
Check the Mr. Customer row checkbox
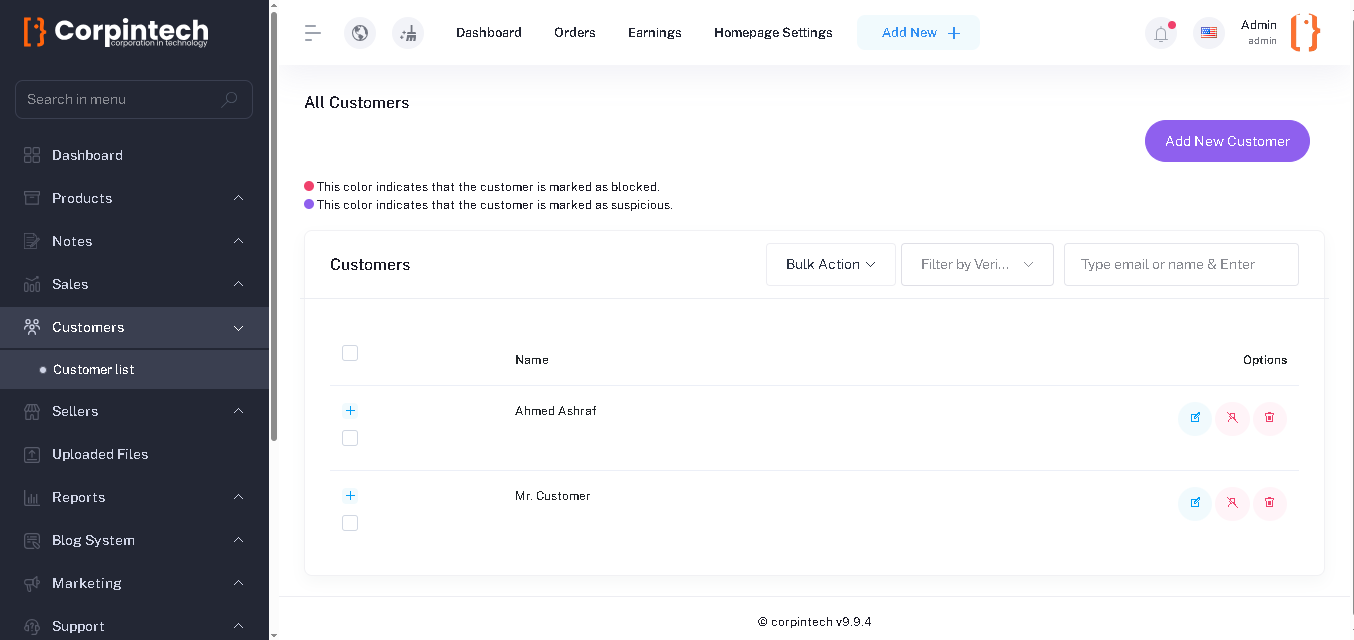(350, 523)
